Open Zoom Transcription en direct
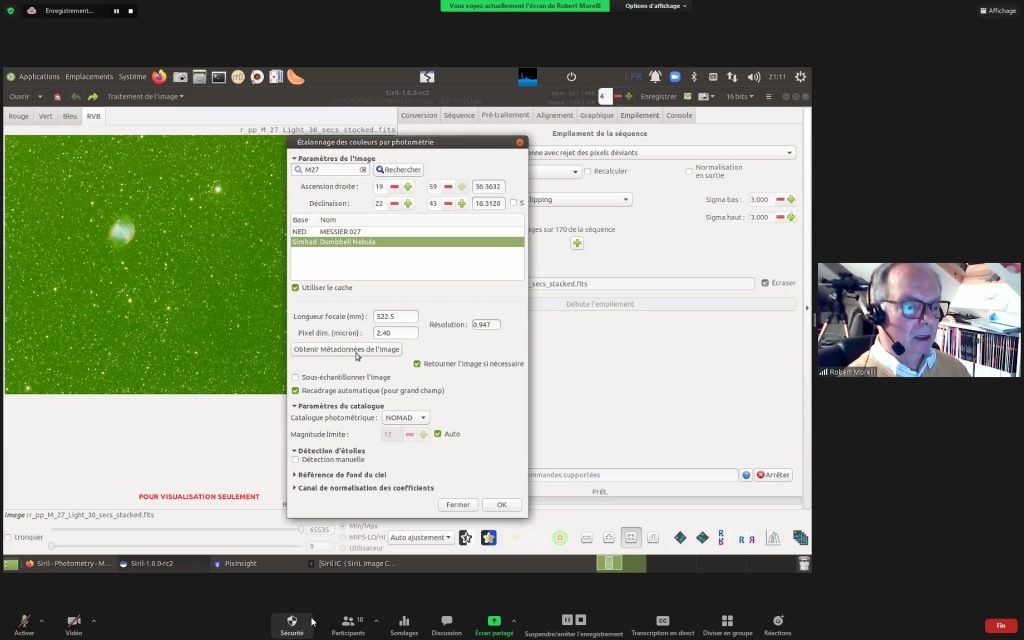Viewport: 1024px width, 640px height. click(x=663, y=624)
